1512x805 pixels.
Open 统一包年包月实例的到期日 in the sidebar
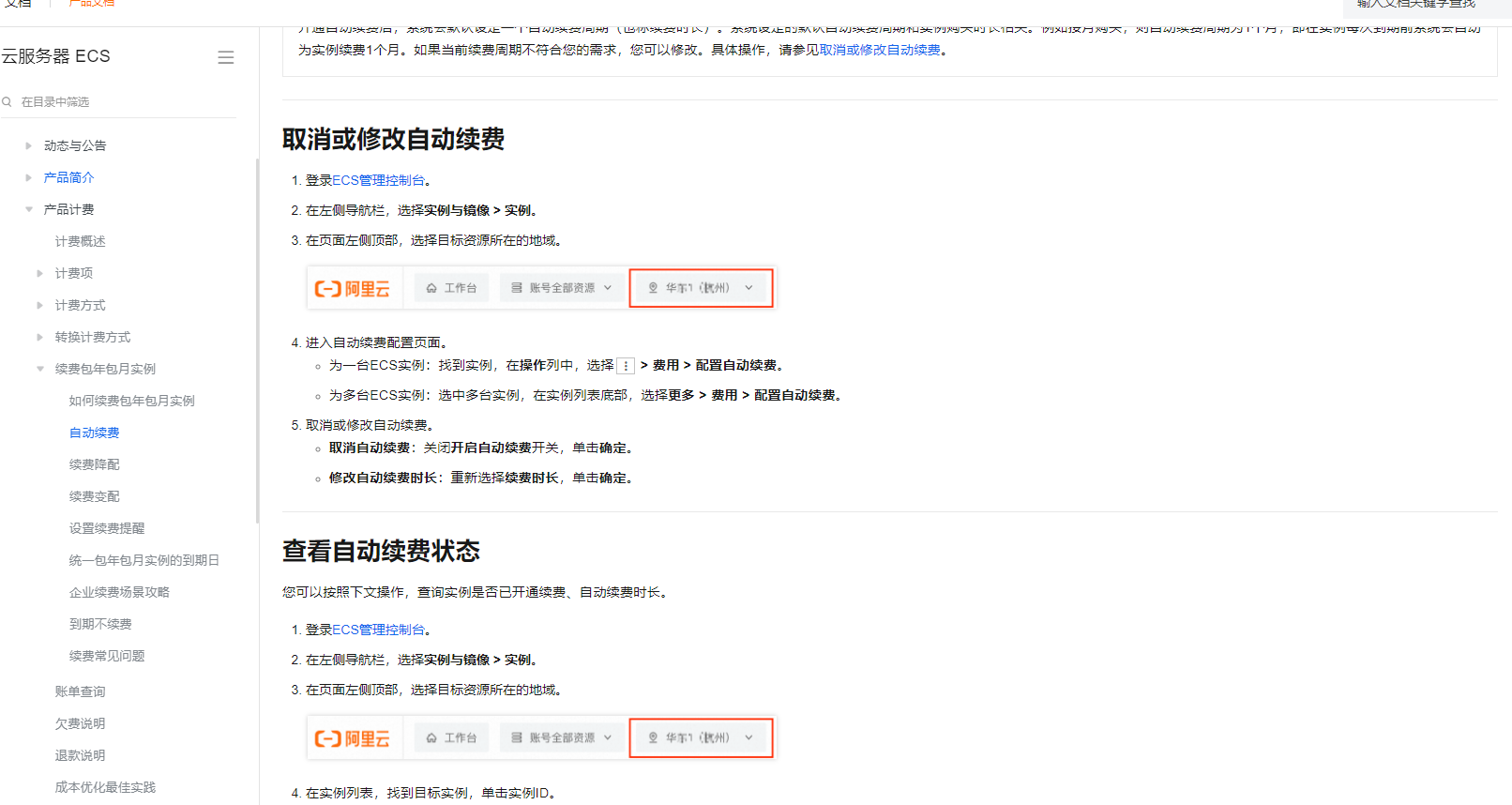(144, 560)
